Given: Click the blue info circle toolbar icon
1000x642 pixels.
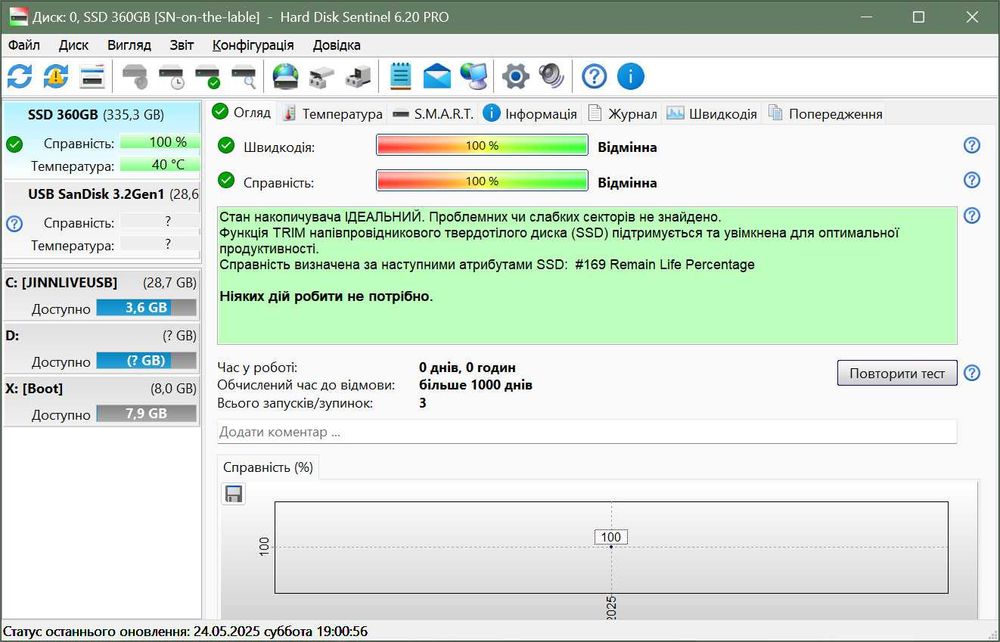Looking at the screenshot, I should tap(631, 77).
